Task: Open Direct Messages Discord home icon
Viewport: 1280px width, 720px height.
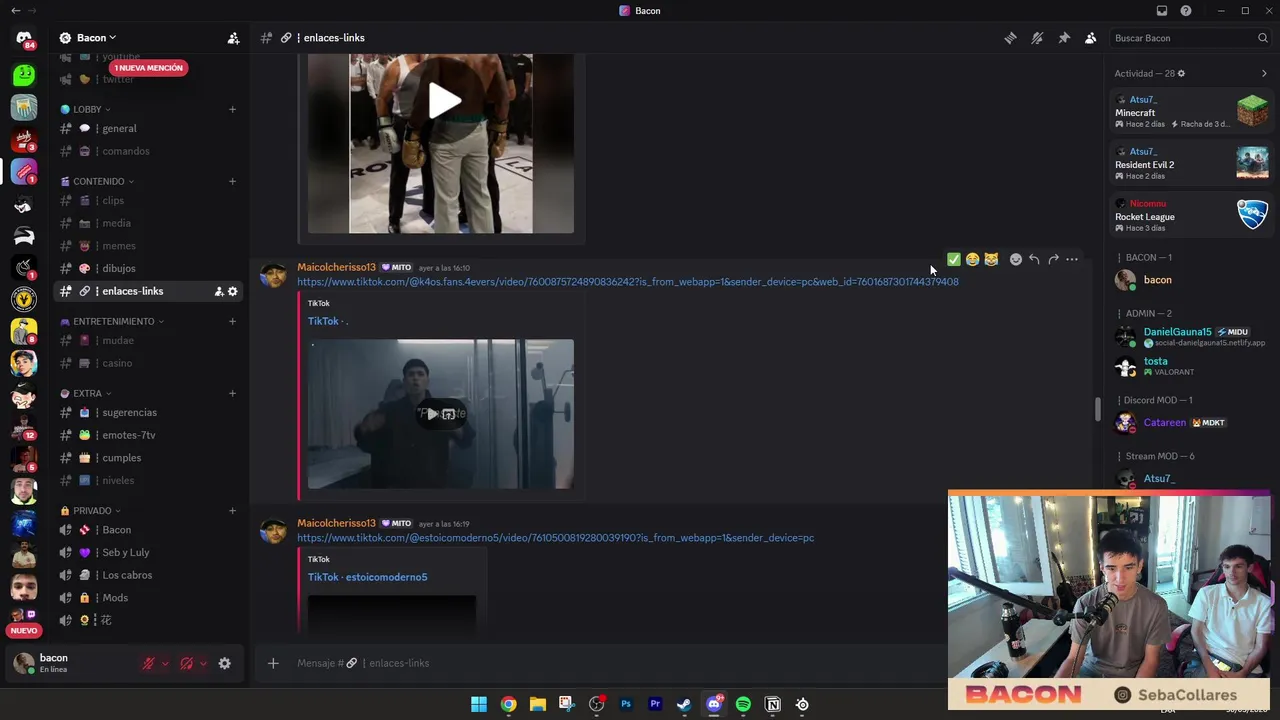Action: tap(24, 38)
